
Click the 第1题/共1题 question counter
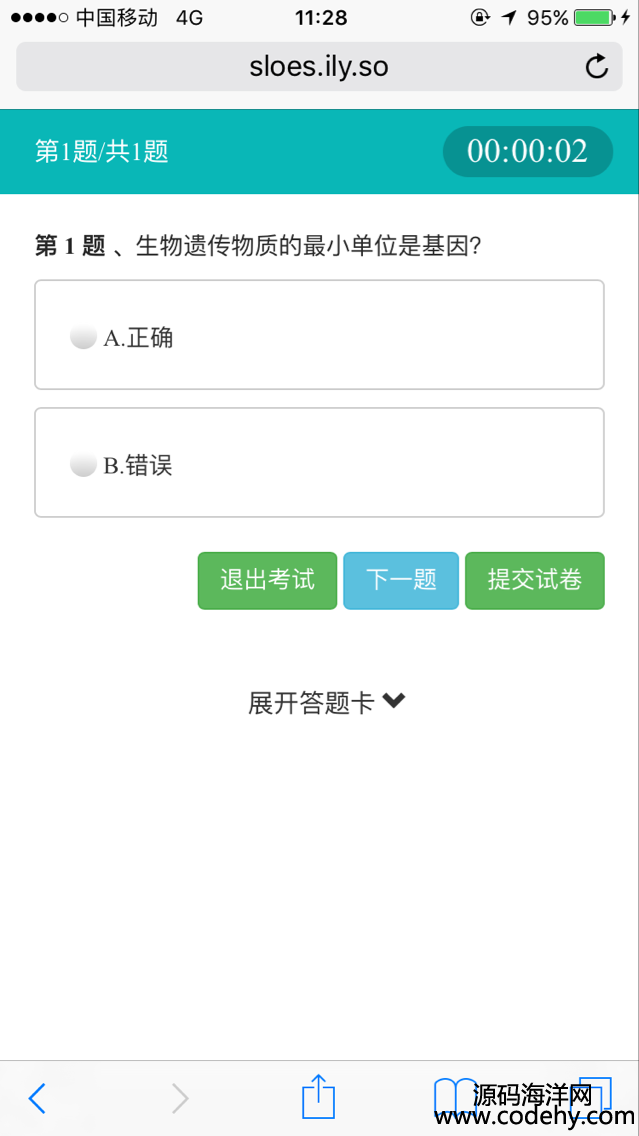pos(102,152)
